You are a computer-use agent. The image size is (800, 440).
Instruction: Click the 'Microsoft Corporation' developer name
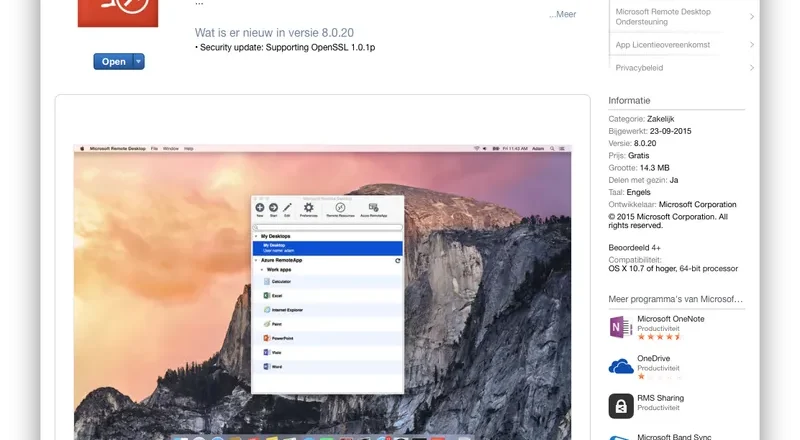click(697, 204)
